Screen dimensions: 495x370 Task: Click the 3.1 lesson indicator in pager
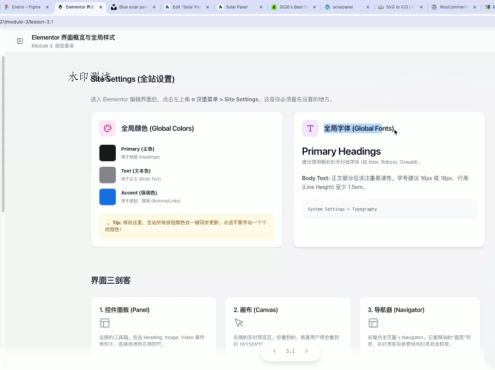click(290, 351)
